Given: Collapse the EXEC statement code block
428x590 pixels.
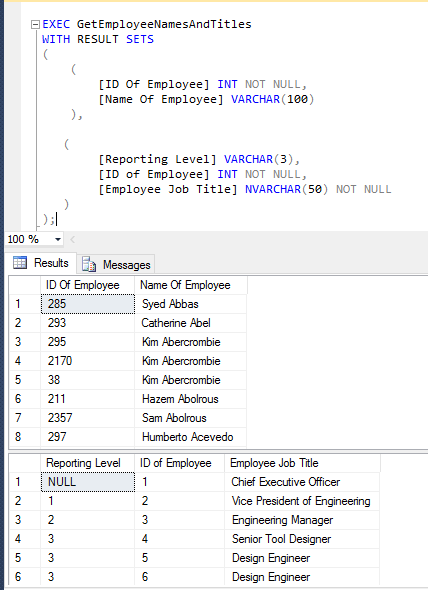Looking at the screenshot, I should click(x=35, y=24).
